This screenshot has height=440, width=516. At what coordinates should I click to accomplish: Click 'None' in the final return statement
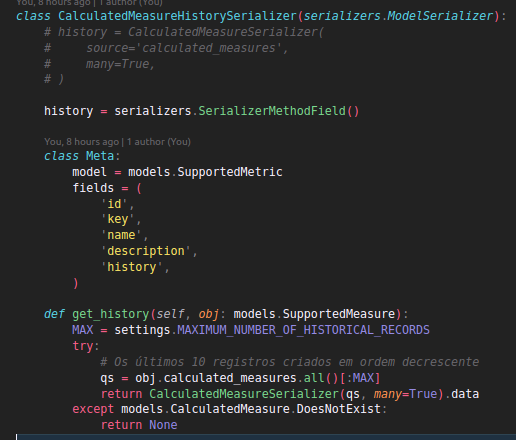163,425
